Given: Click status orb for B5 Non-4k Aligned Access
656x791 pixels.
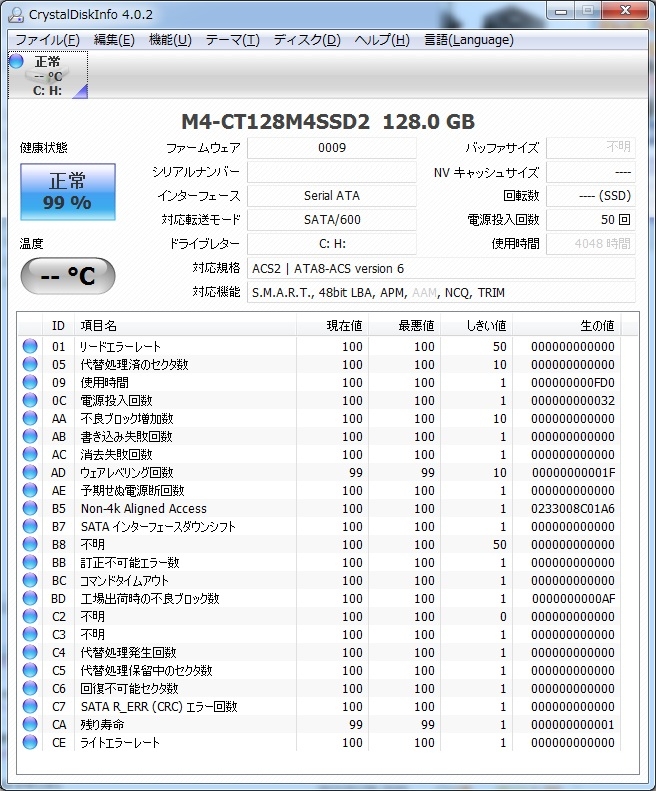Looking at the screenshot, I should click(x=30, y=508).
